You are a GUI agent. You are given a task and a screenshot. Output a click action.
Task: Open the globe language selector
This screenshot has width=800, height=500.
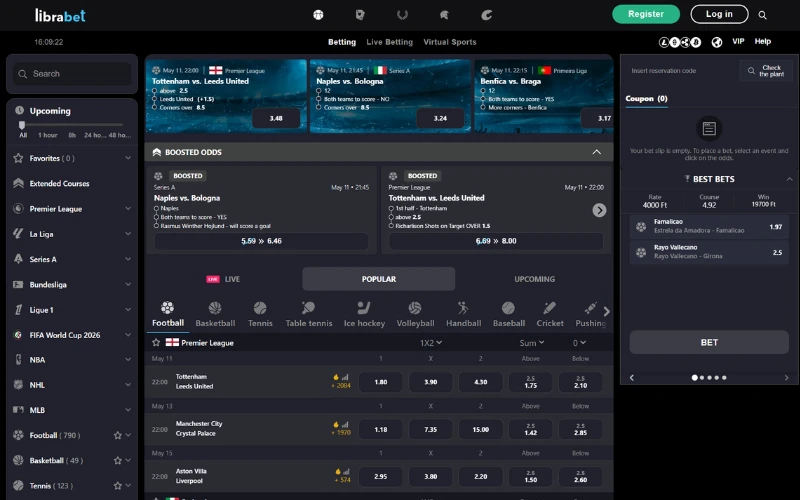coord(717,42)
